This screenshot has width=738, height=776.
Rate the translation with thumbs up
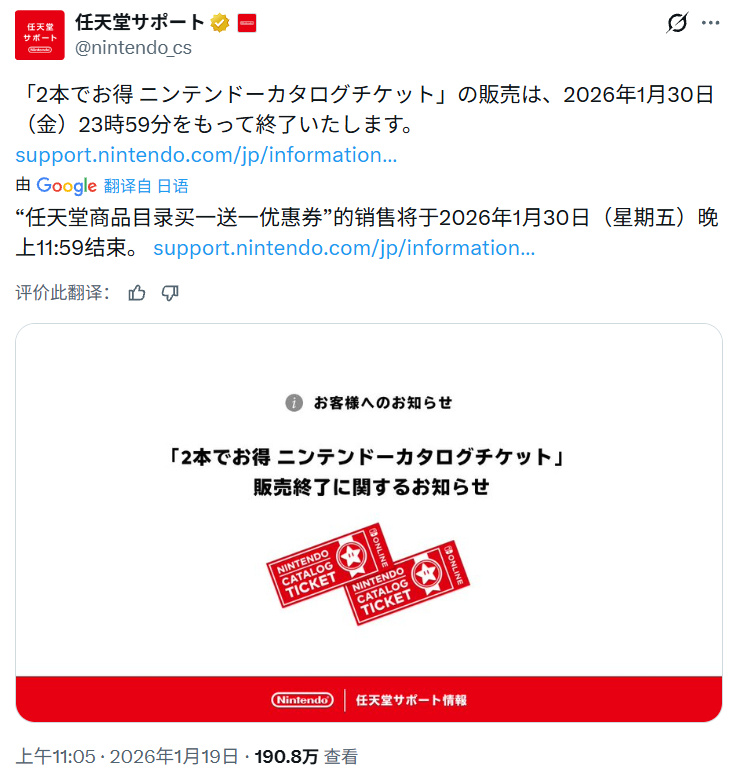point(137,293)
